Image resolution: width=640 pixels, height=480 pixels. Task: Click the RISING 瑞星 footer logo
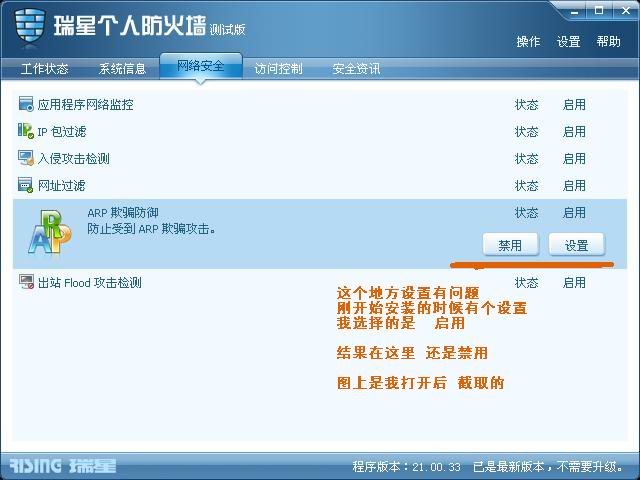(62, 466)
